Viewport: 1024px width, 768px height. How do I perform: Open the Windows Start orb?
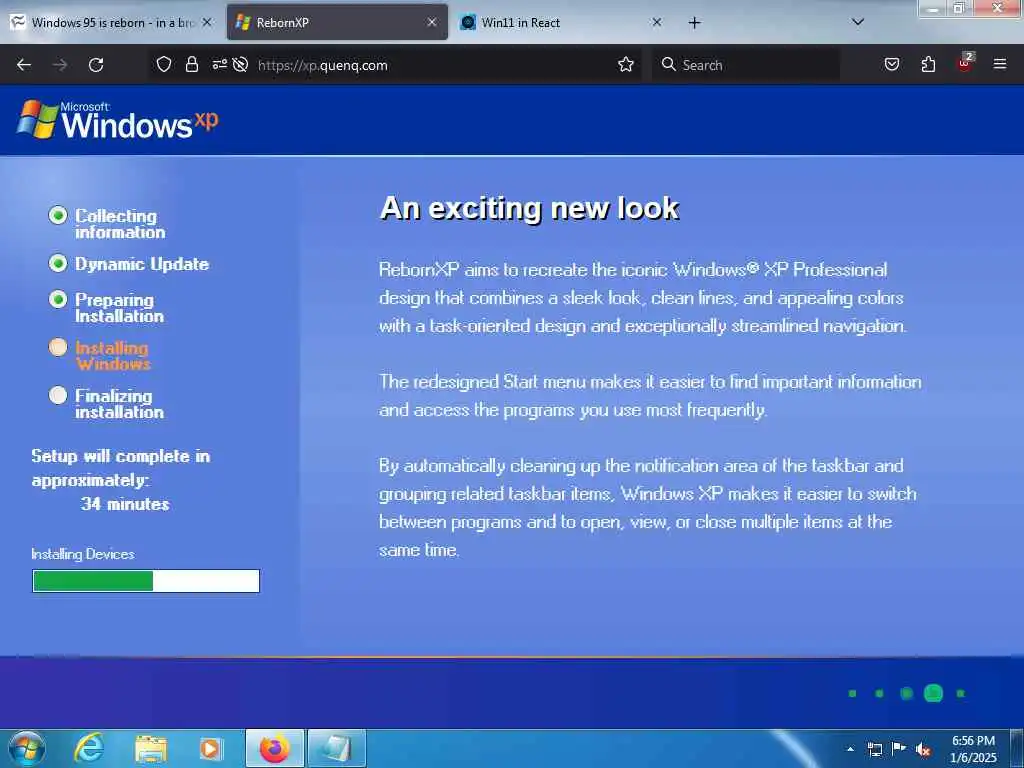[x=27, y=748]
